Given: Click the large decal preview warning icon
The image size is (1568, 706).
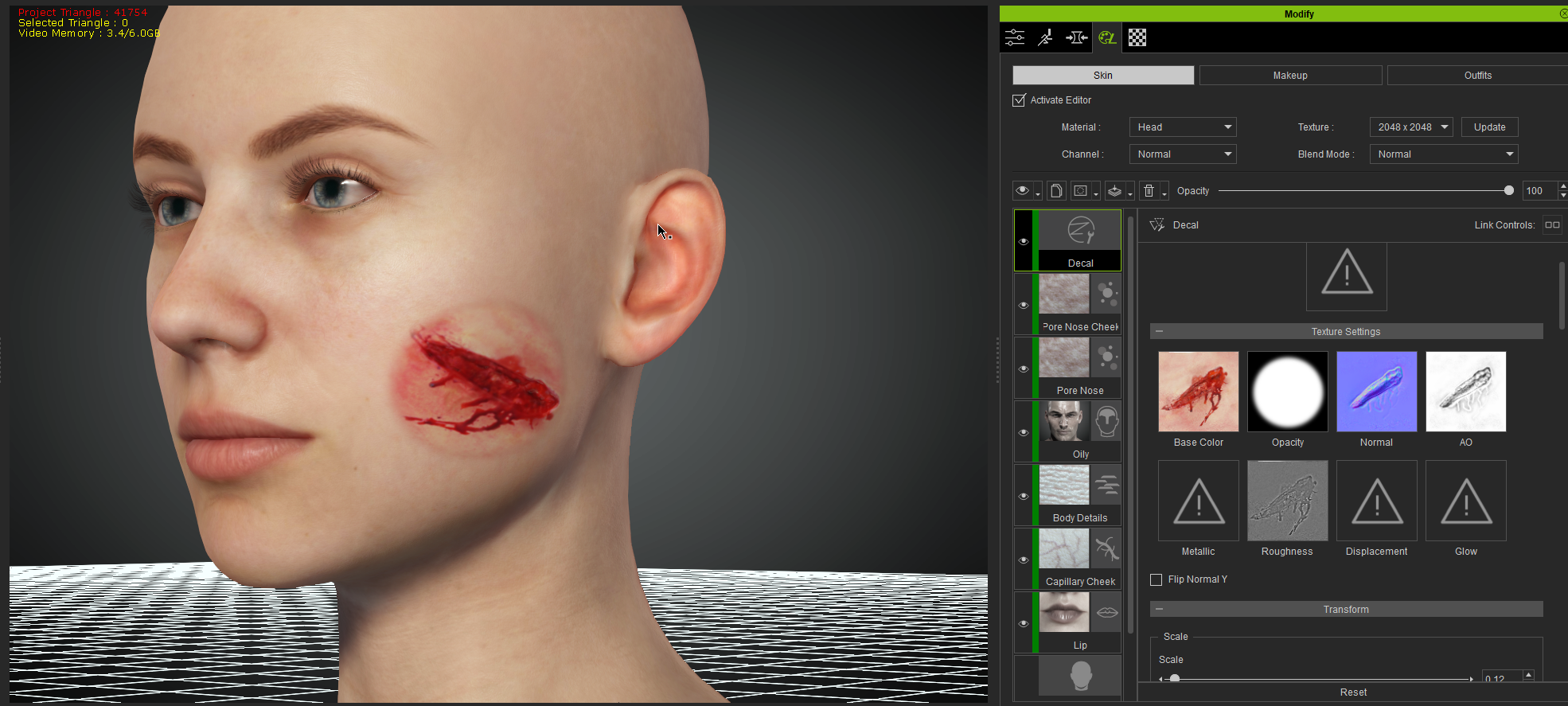Looking at the screenshot, I should click(x=1347, y=275).
